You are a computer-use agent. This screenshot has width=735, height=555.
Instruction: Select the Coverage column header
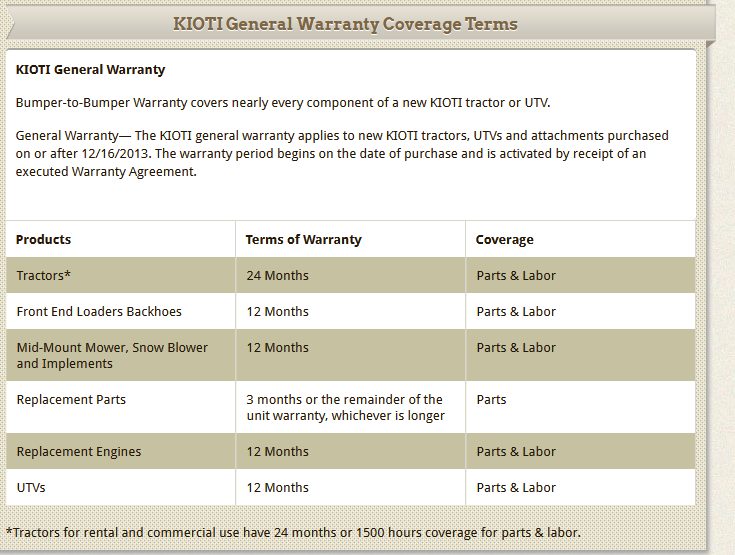click(x=505, y=240)
